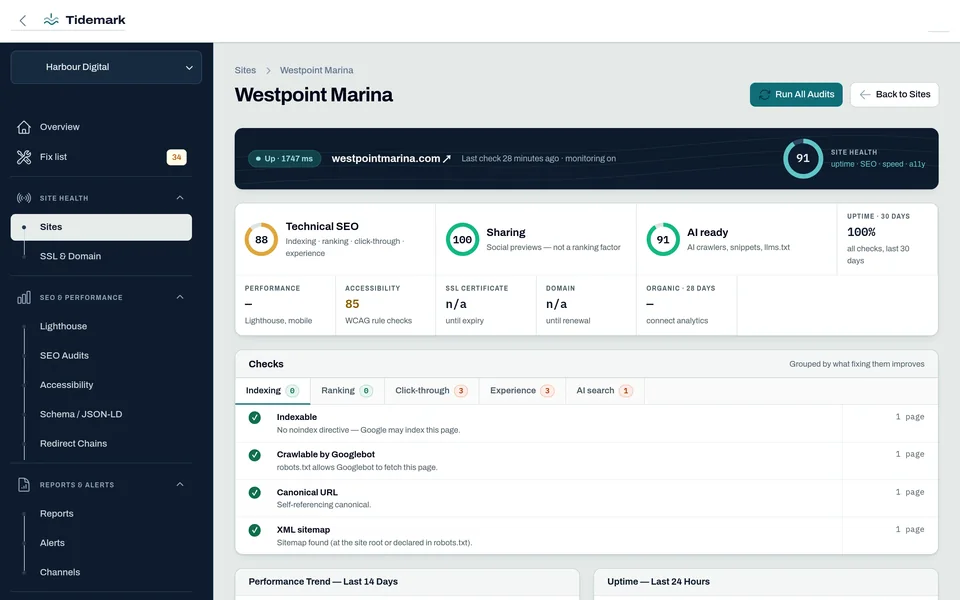Click the Westpoint Marina breadcrumb text
960x600 pixels.
(x=316, y=70)
